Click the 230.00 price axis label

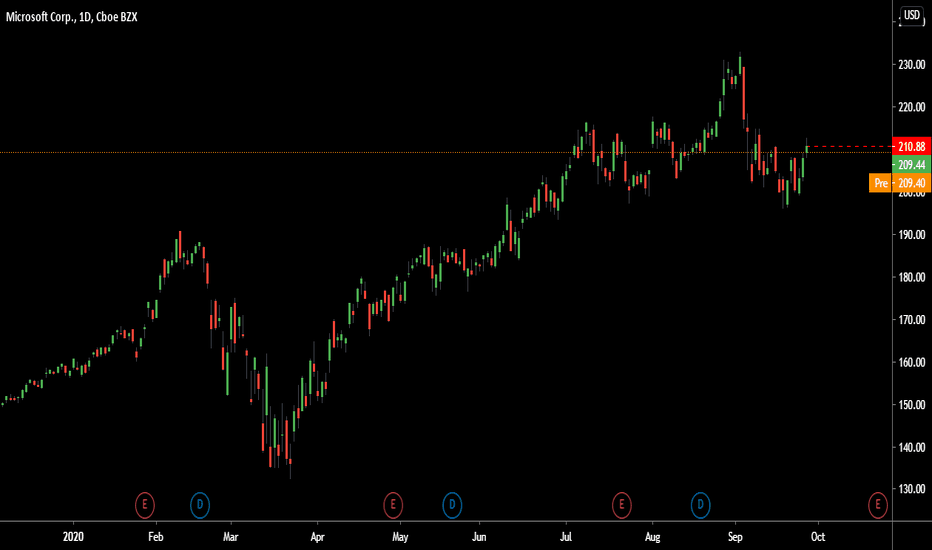click(x=912, y=65)
